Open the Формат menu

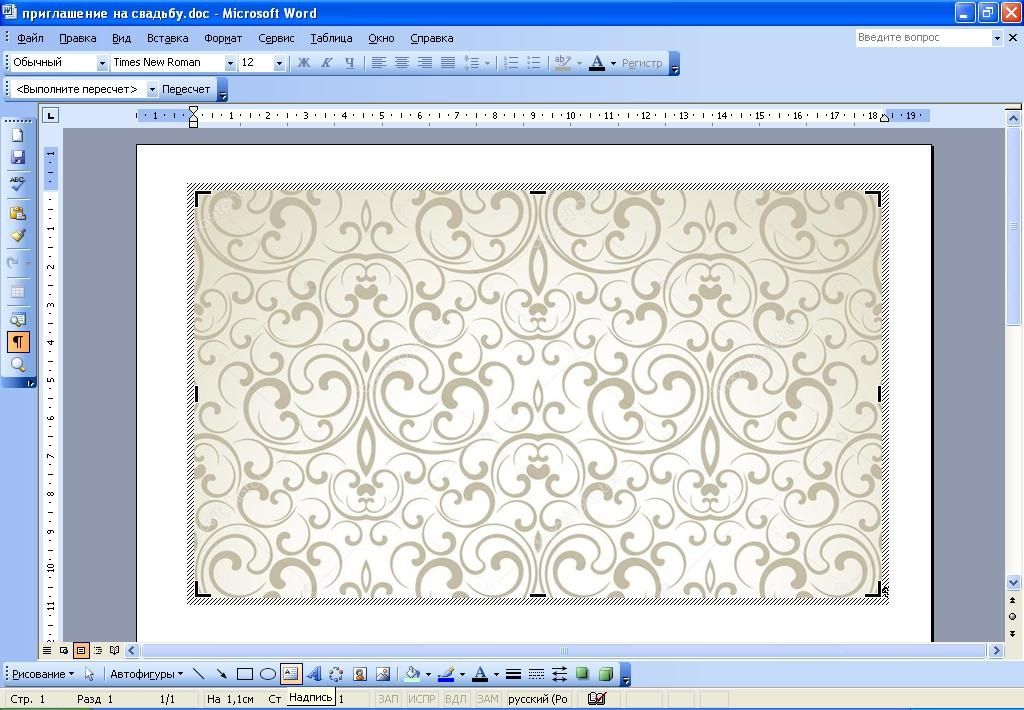[x=223, y=38]
